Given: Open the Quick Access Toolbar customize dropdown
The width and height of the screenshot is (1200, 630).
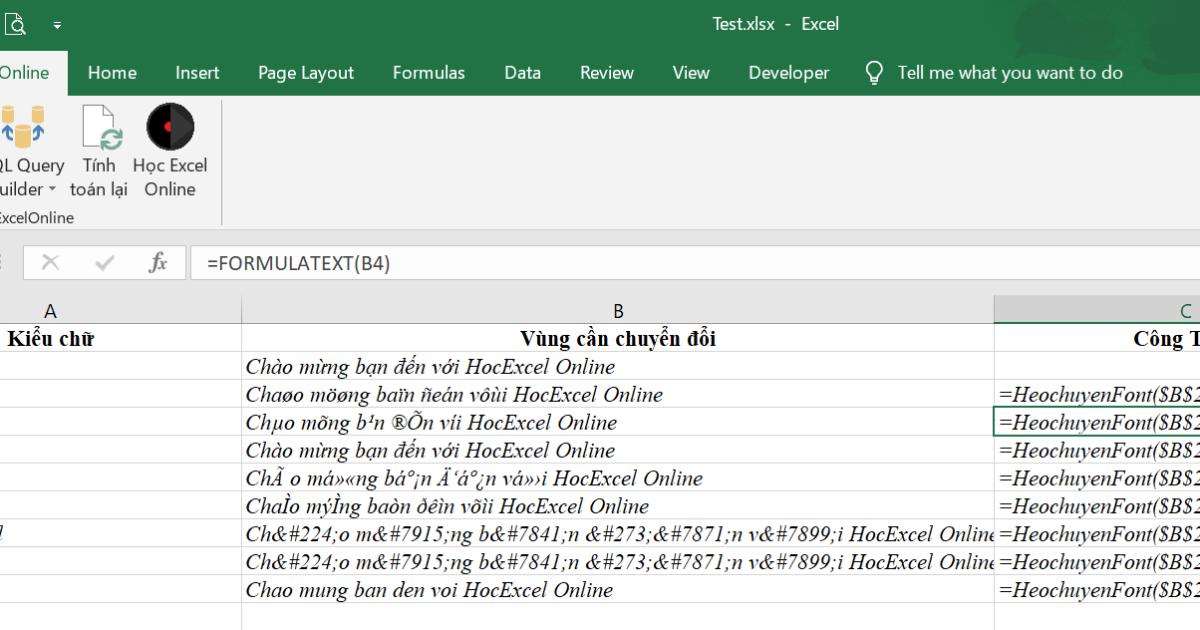Looking at the screenshot, I should coord(57,23).
